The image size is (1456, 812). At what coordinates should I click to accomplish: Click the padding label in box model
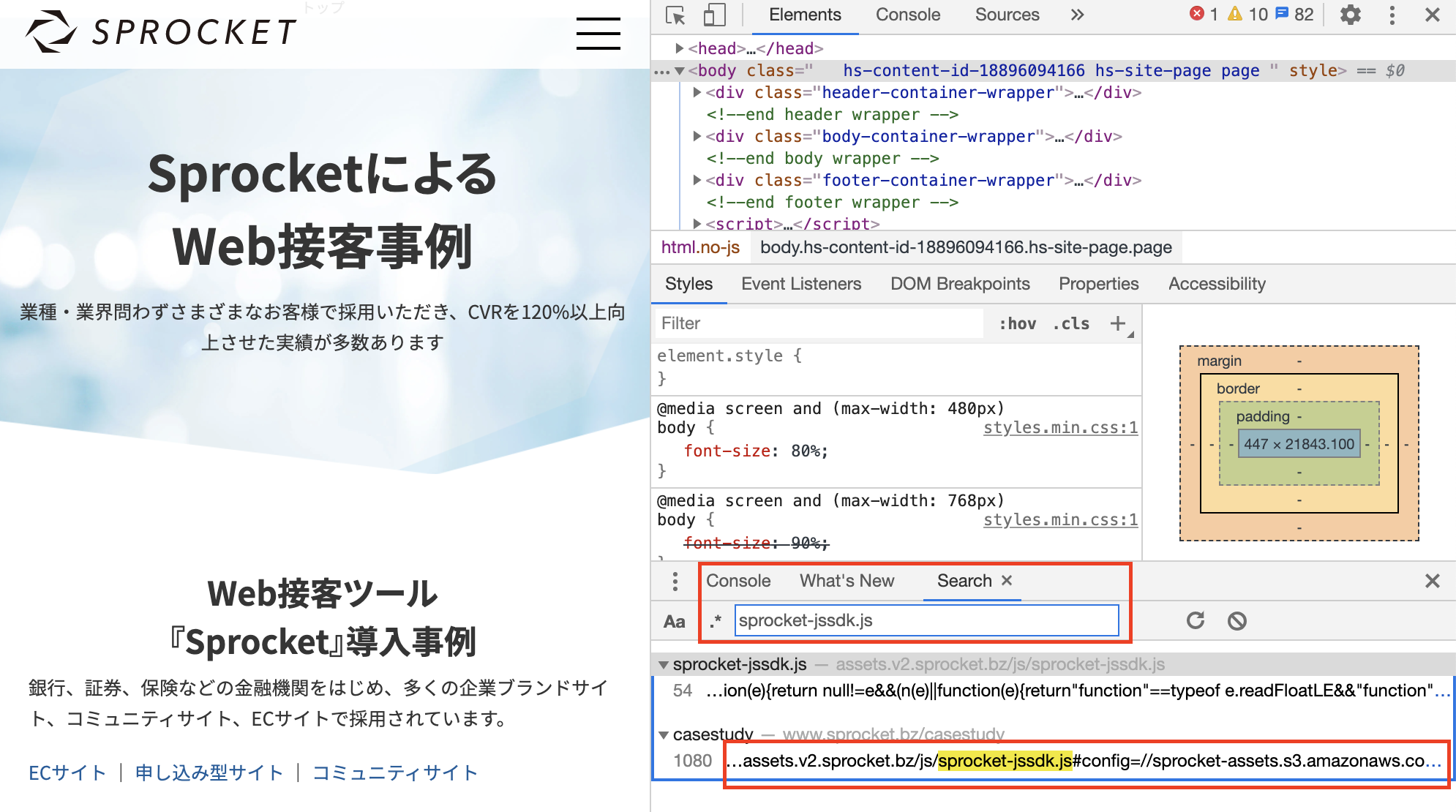(x=1262, y=416)
